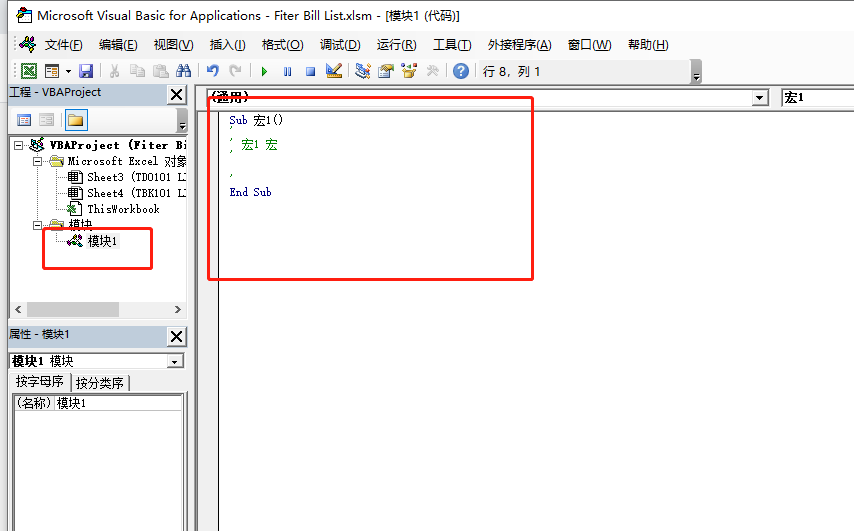Select Sheet3 (TD0101) in project tree

(127, 177)
